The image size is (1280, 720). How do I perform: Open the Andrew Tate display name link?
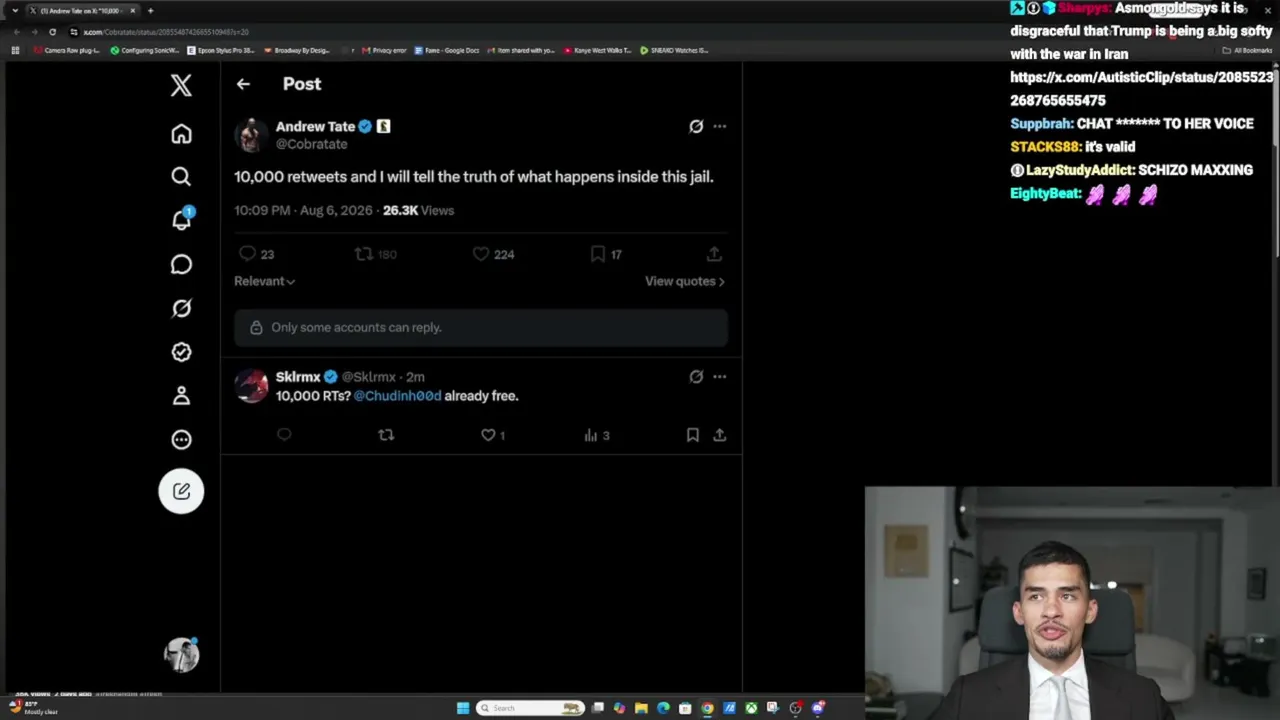[315, 126]
